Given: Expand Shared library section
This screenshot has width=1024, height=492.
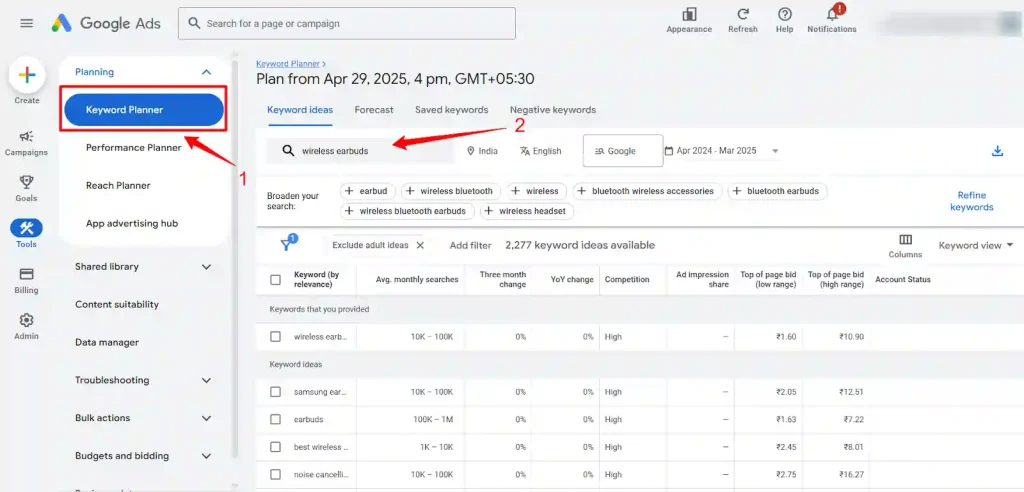Looking at the screenshot, I should [x=206, y=267].
